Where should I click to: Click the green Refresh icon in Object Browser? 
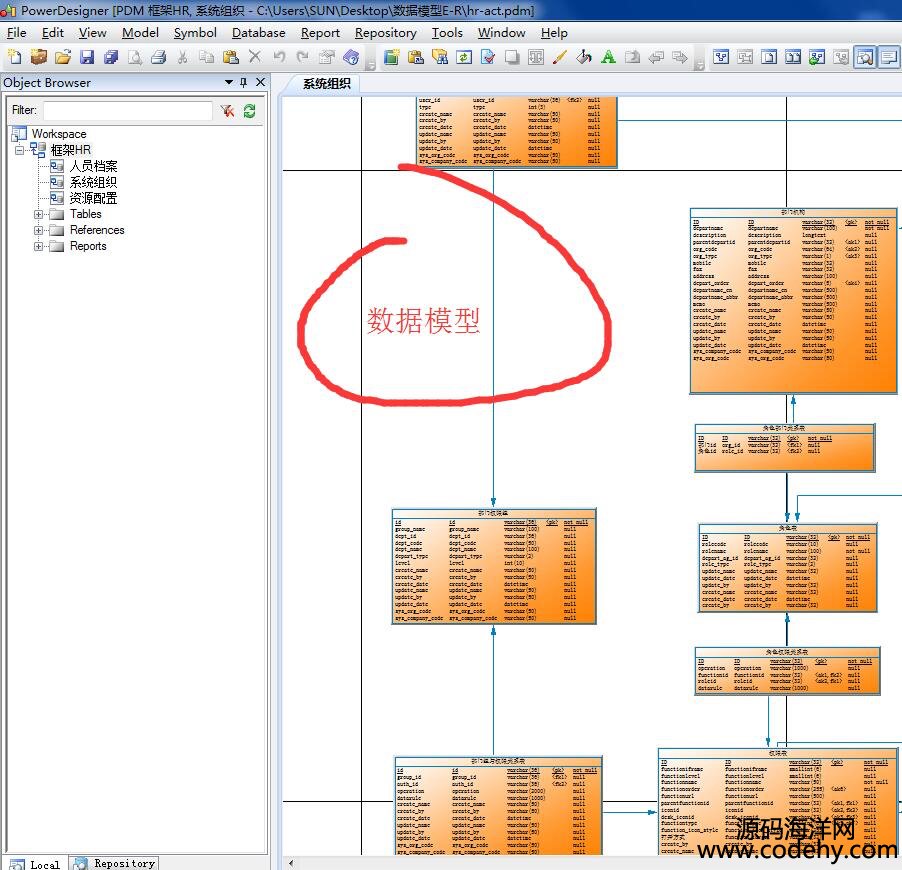249,110
